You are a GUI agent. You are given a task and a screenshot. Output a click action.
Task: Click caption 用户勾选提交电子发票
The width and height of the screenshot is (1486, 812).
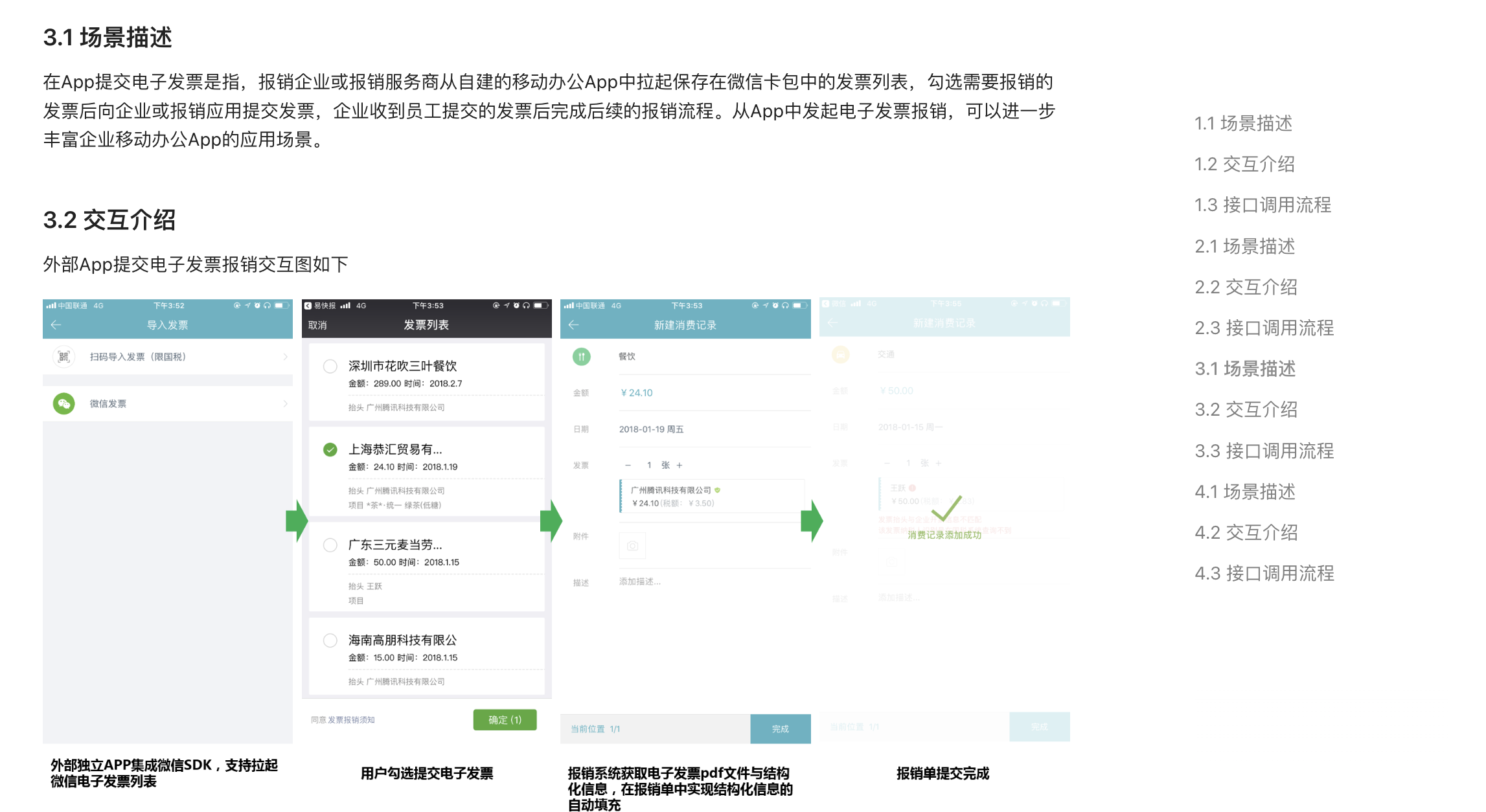(x=427, y=773)
